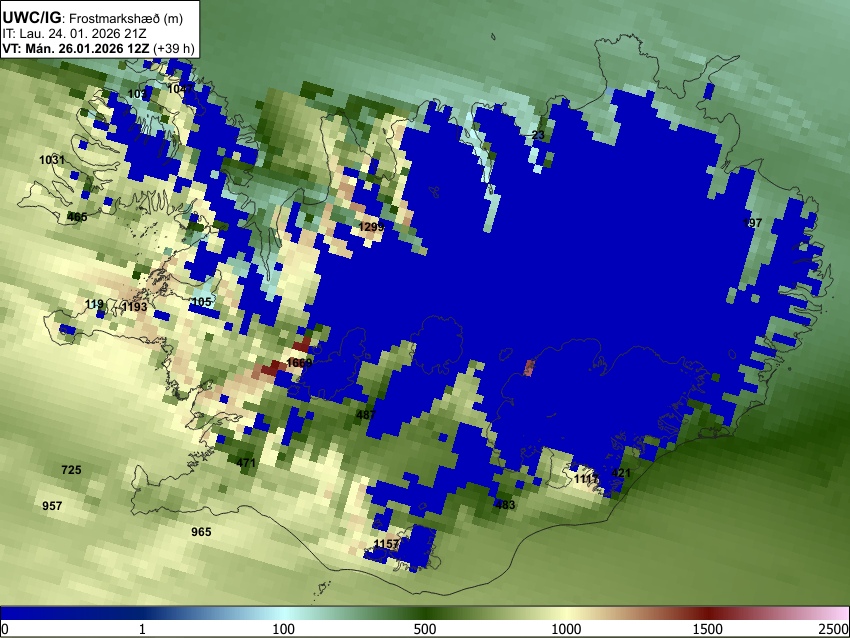Click the legend tick label 2500
The width and height of the screenshot is (850, 638).
[834, 629]
